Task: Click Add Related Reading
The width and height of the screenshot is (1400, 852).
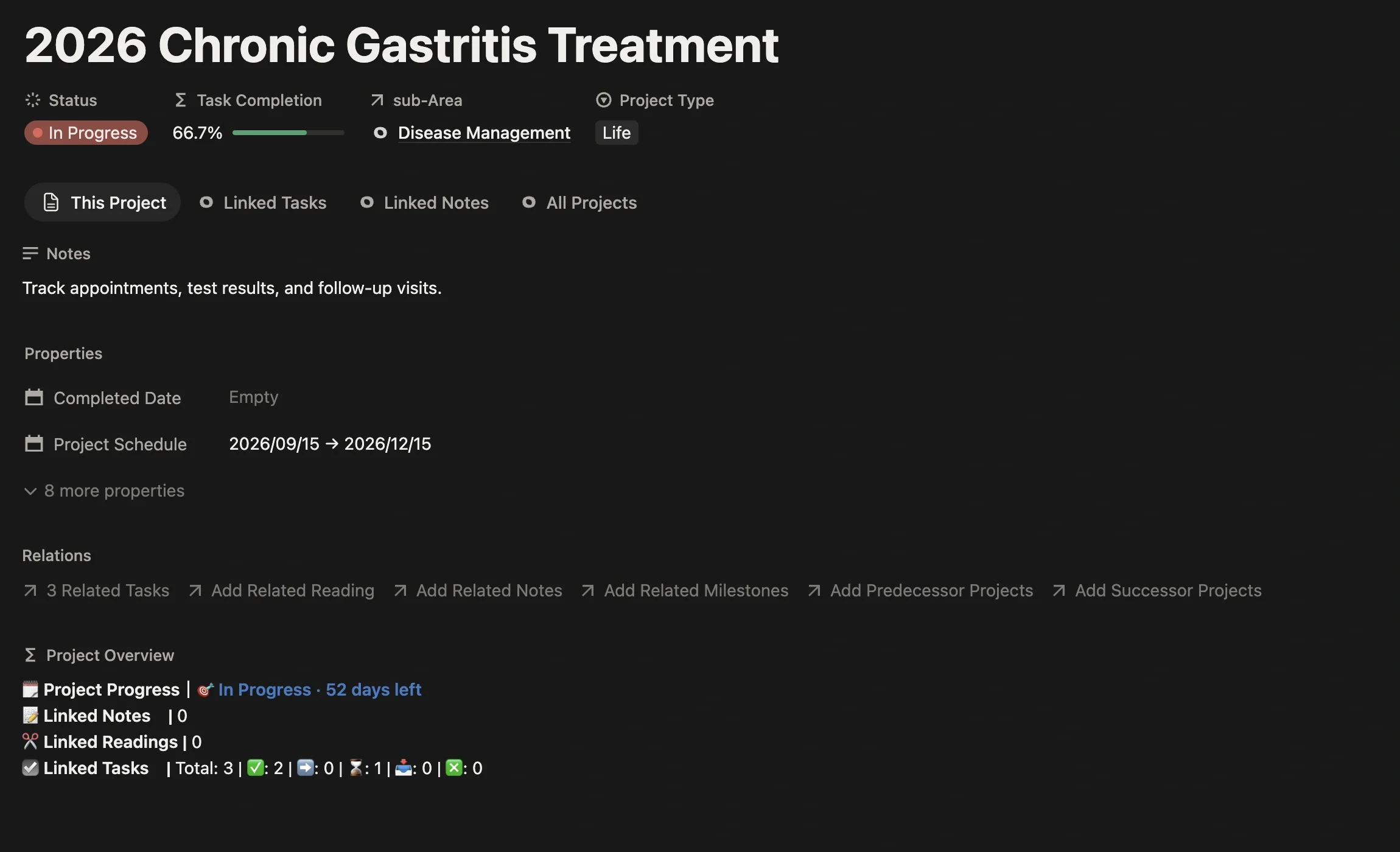Action: 281,590
